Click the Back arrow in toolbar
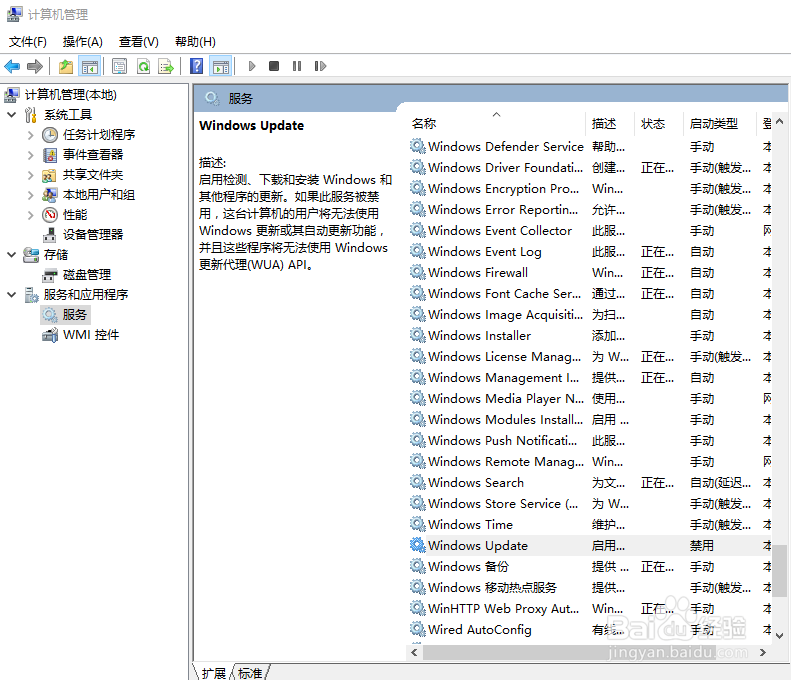 point(12,66)
